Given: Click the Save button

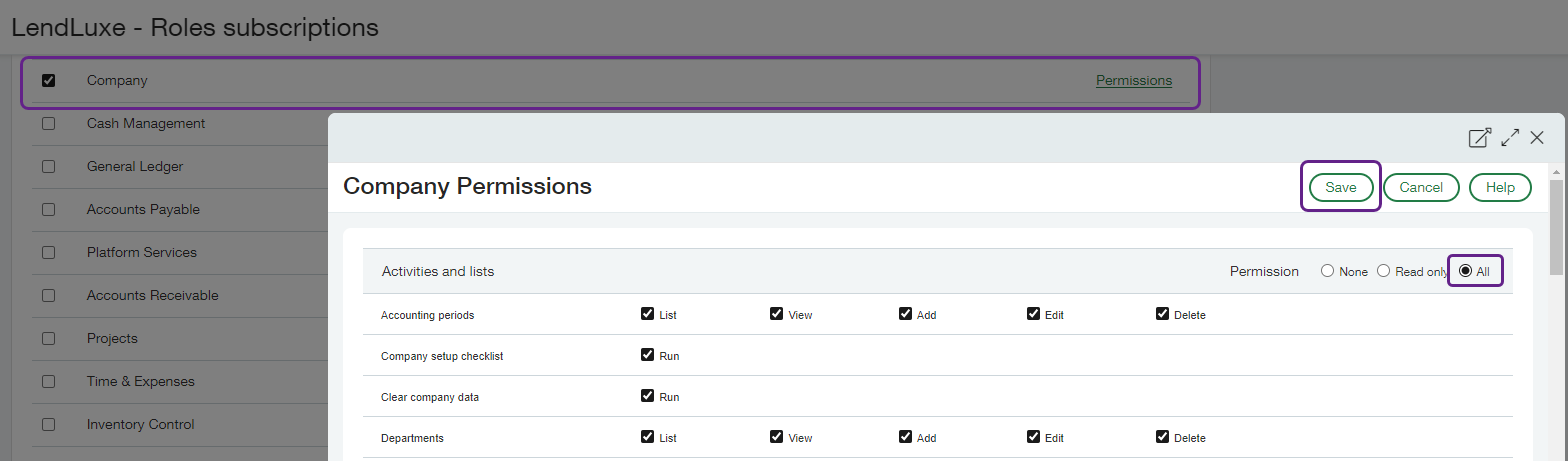Looking at the screenshot, I should [1340, 187].
